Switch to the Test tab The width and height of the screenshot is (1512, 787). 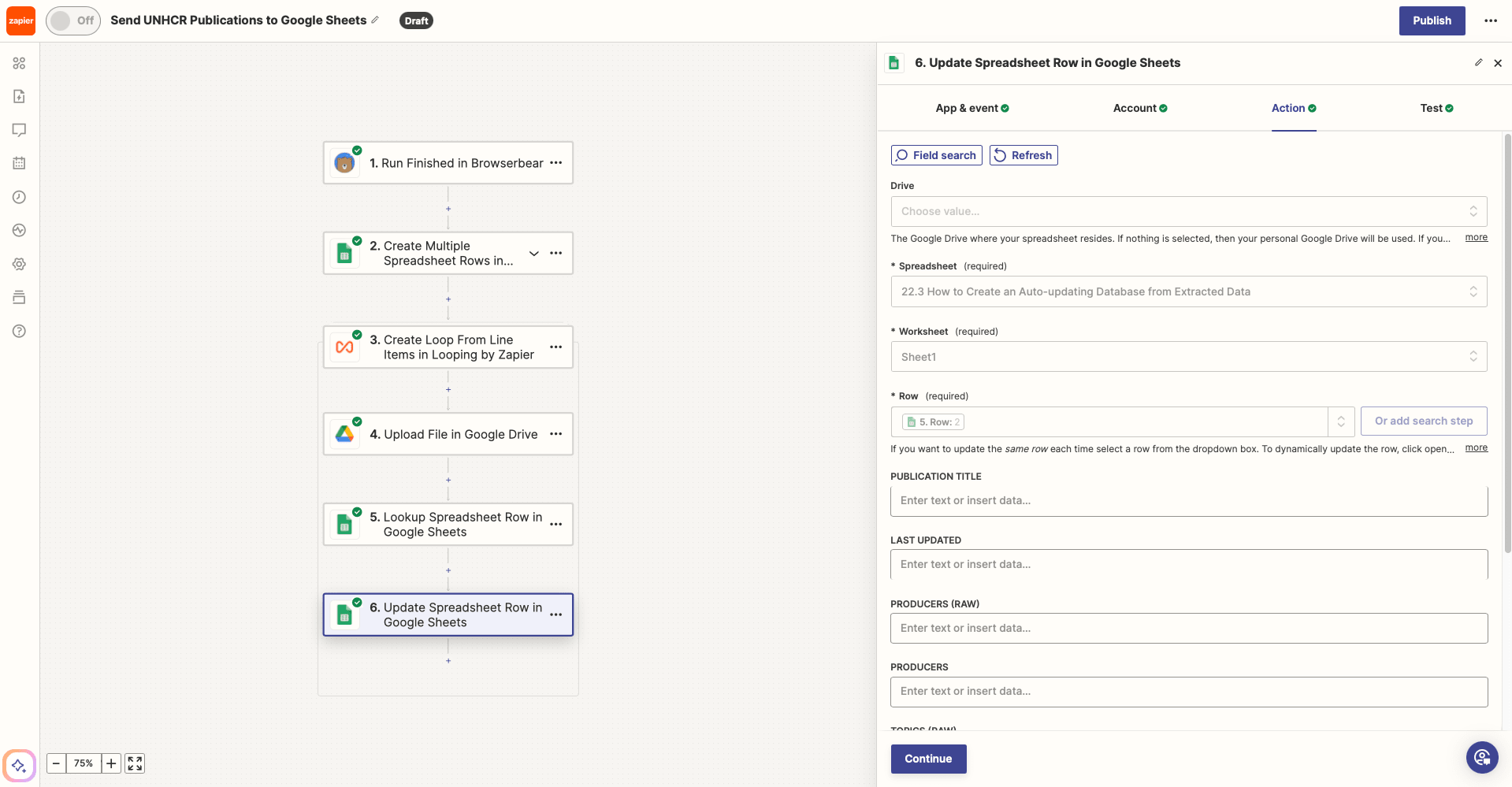coord(1437,108)
